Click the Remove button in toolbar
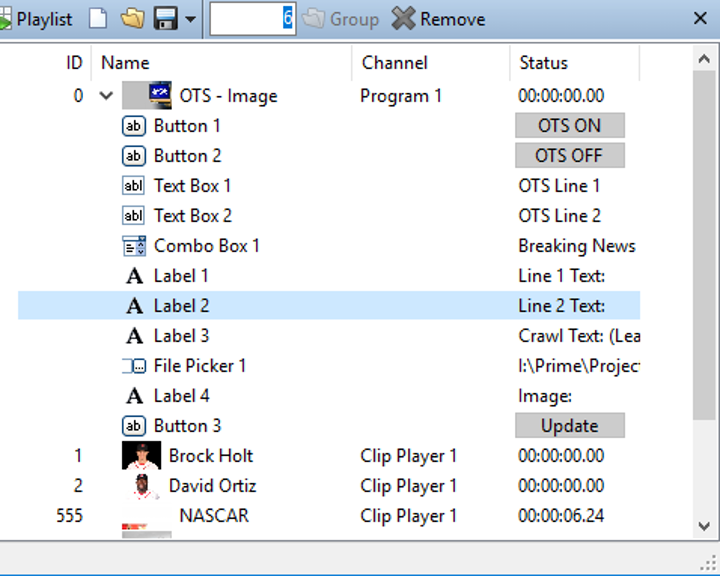 click(x=438, y=19)
